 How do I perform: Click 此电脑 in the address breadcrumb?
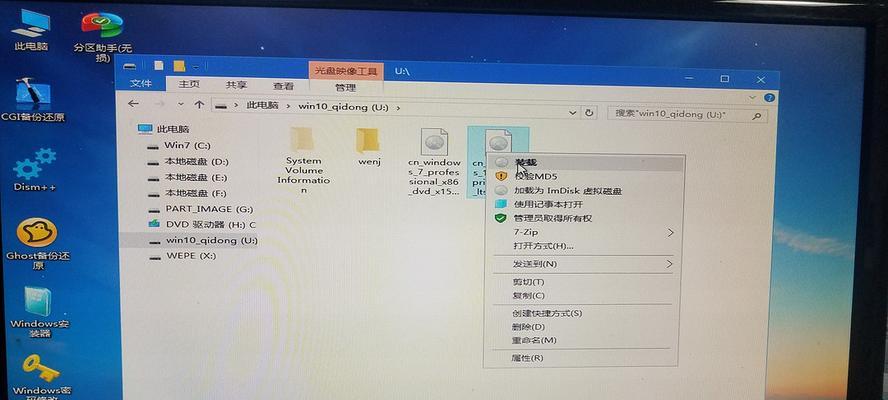coord(262,106)
